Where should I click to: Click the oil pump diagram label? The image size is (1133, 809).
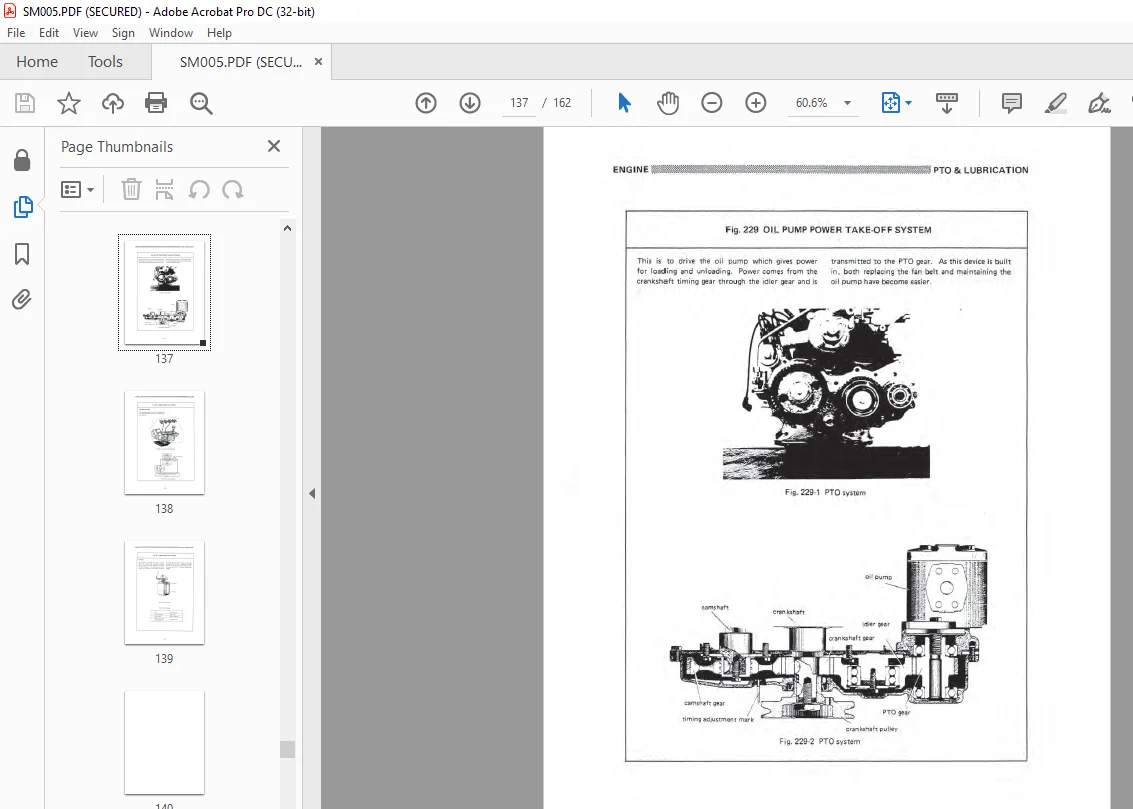(879, 577)
